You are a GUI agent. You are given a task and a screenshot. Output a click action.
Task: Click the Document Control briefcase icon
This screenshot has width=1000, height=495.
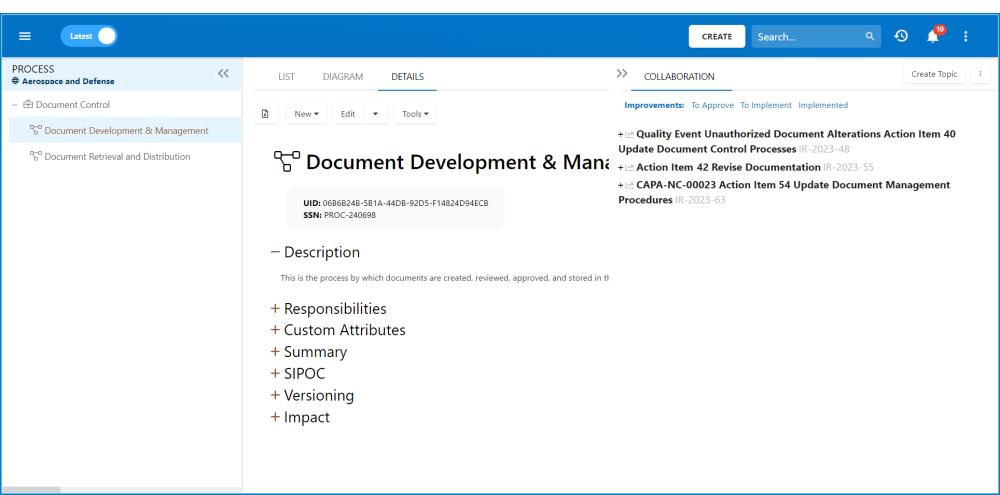[28, 105]
